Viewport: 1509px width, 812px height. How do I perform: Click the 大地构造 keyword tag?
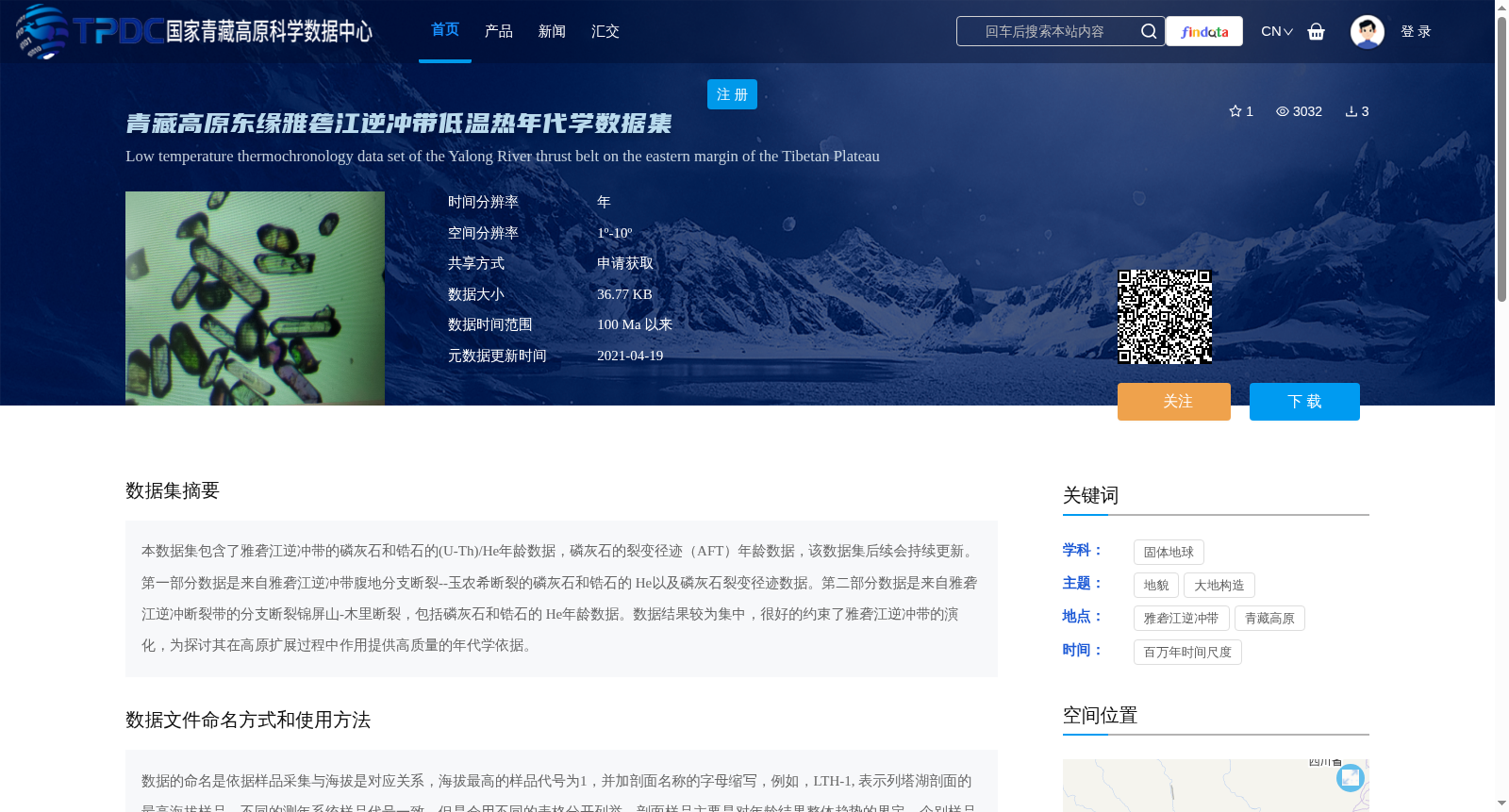[1219, 586]
